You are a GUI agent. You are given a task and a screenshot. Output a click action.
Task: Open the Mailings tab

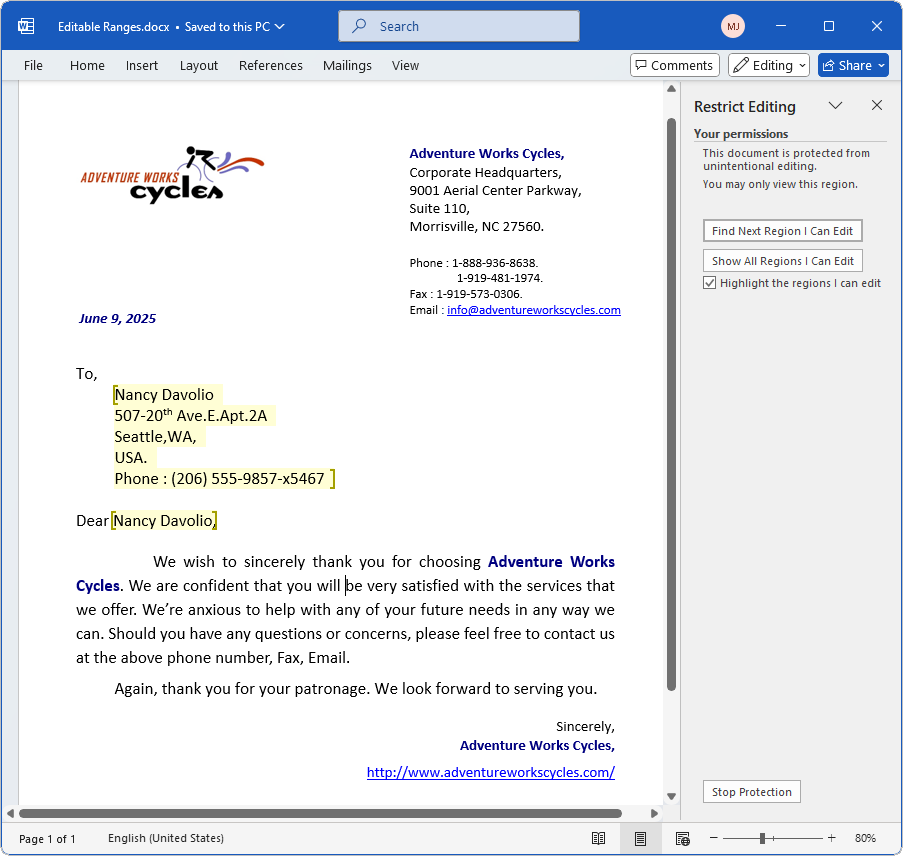[347, 66]
